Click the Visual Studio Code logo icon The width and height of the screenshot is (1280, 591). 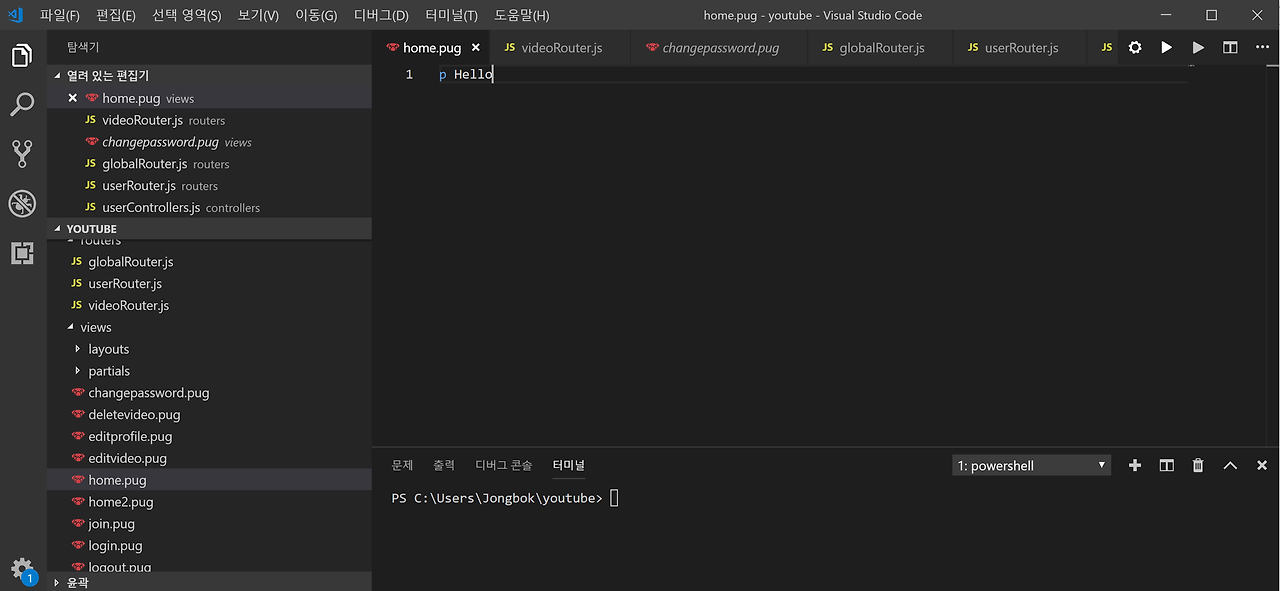(x=15, y=15)
